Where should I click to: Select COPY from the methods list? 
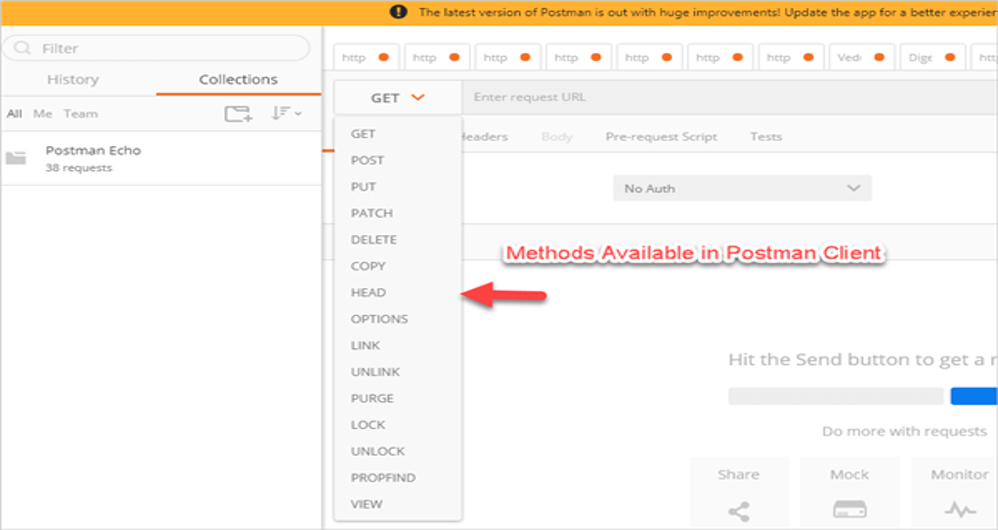(368, 266)
